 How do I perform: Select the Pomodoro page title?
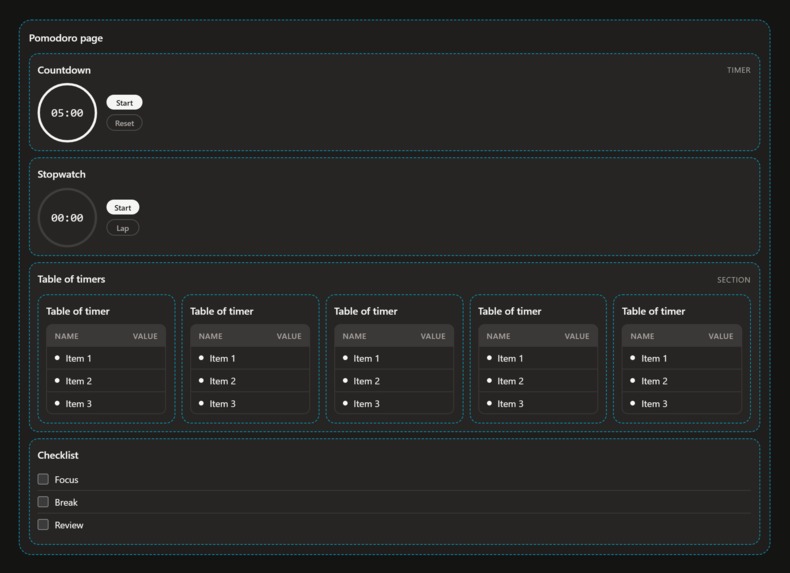(65, 38)
